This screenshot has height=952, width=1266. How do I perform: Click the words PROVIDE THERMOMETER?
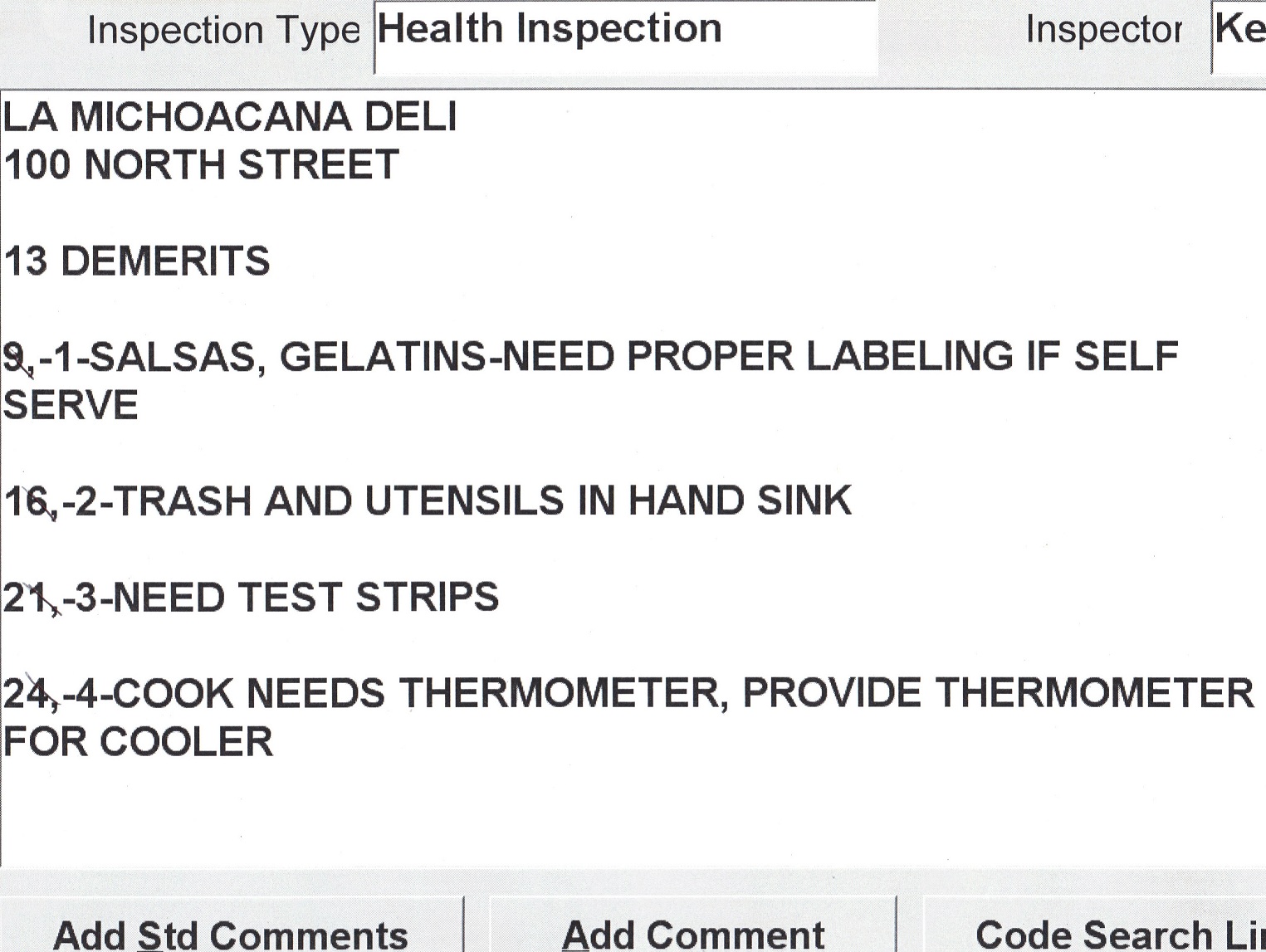click(998, 694)
